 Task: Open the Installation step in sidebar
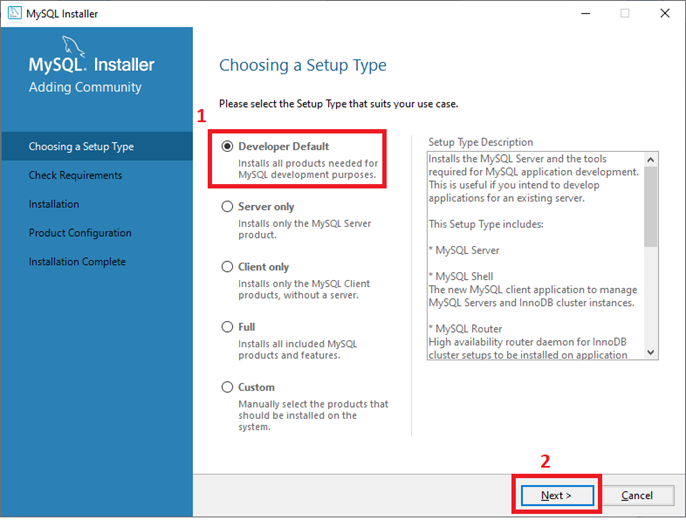point(54,204)
